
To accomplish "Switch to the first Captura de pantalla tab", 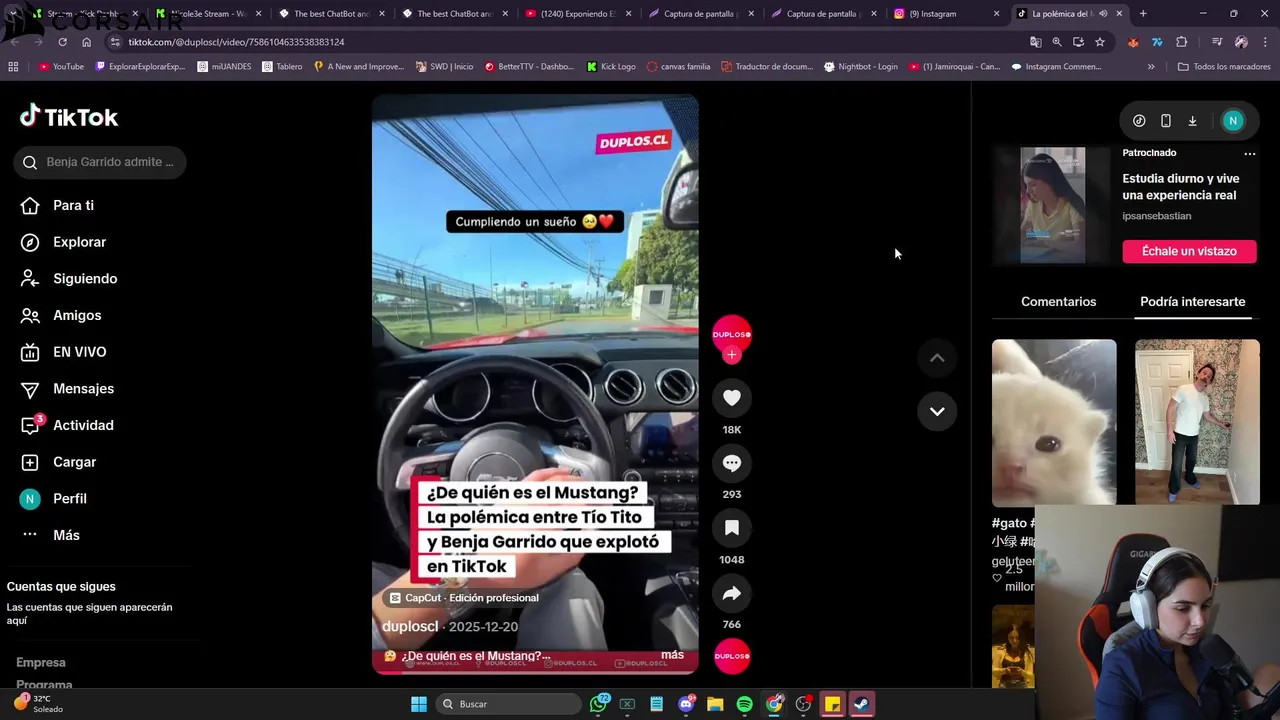I will 701,14.
